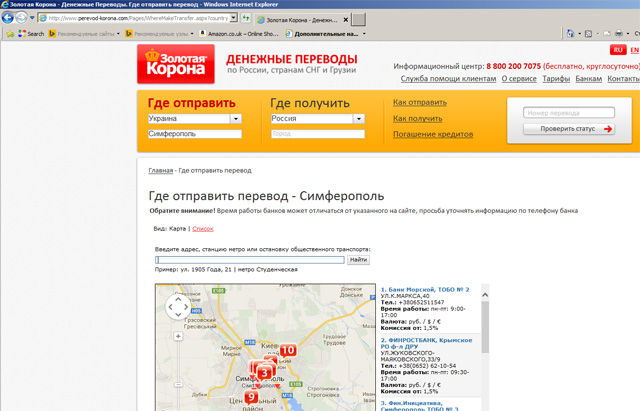Click the bank list scrollbar thumb

485,327
